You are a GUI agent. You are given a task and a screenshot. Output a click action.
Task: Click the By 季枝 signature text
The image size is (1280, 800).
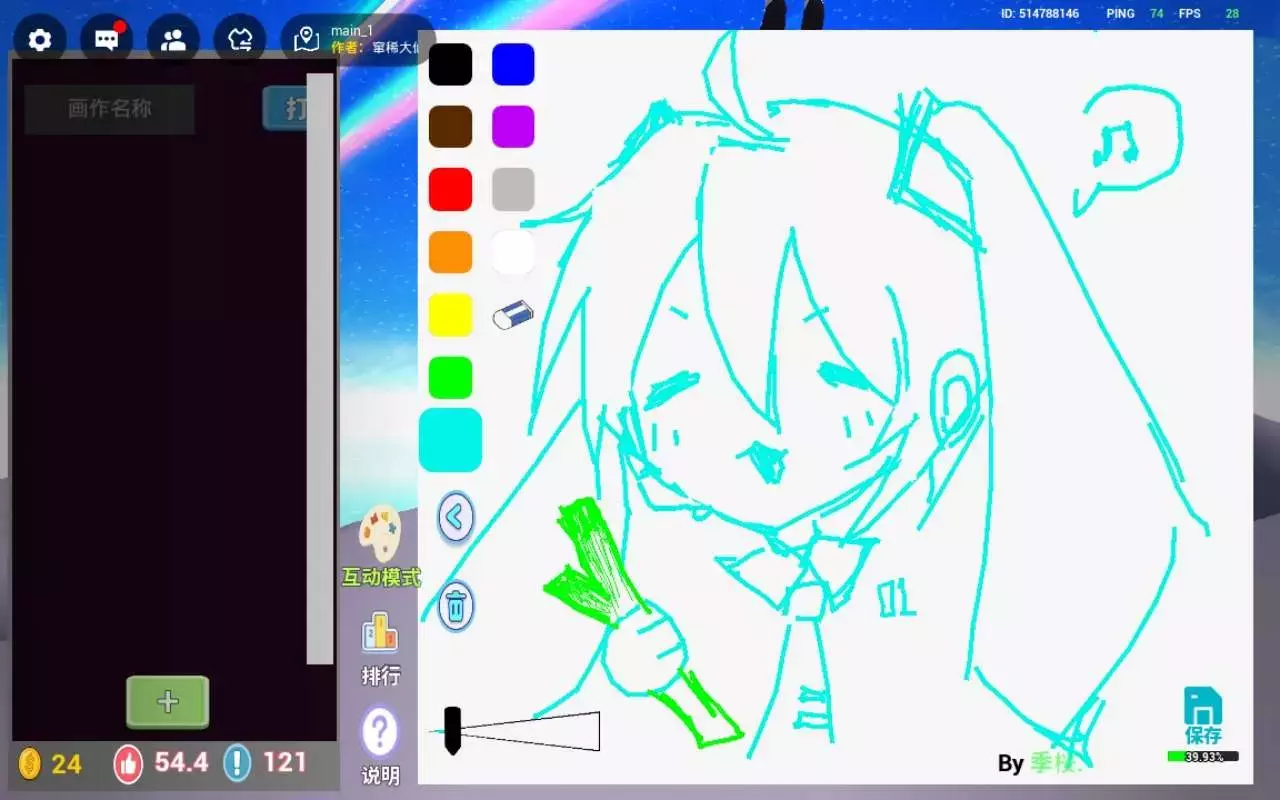[x=1040, y=764]
